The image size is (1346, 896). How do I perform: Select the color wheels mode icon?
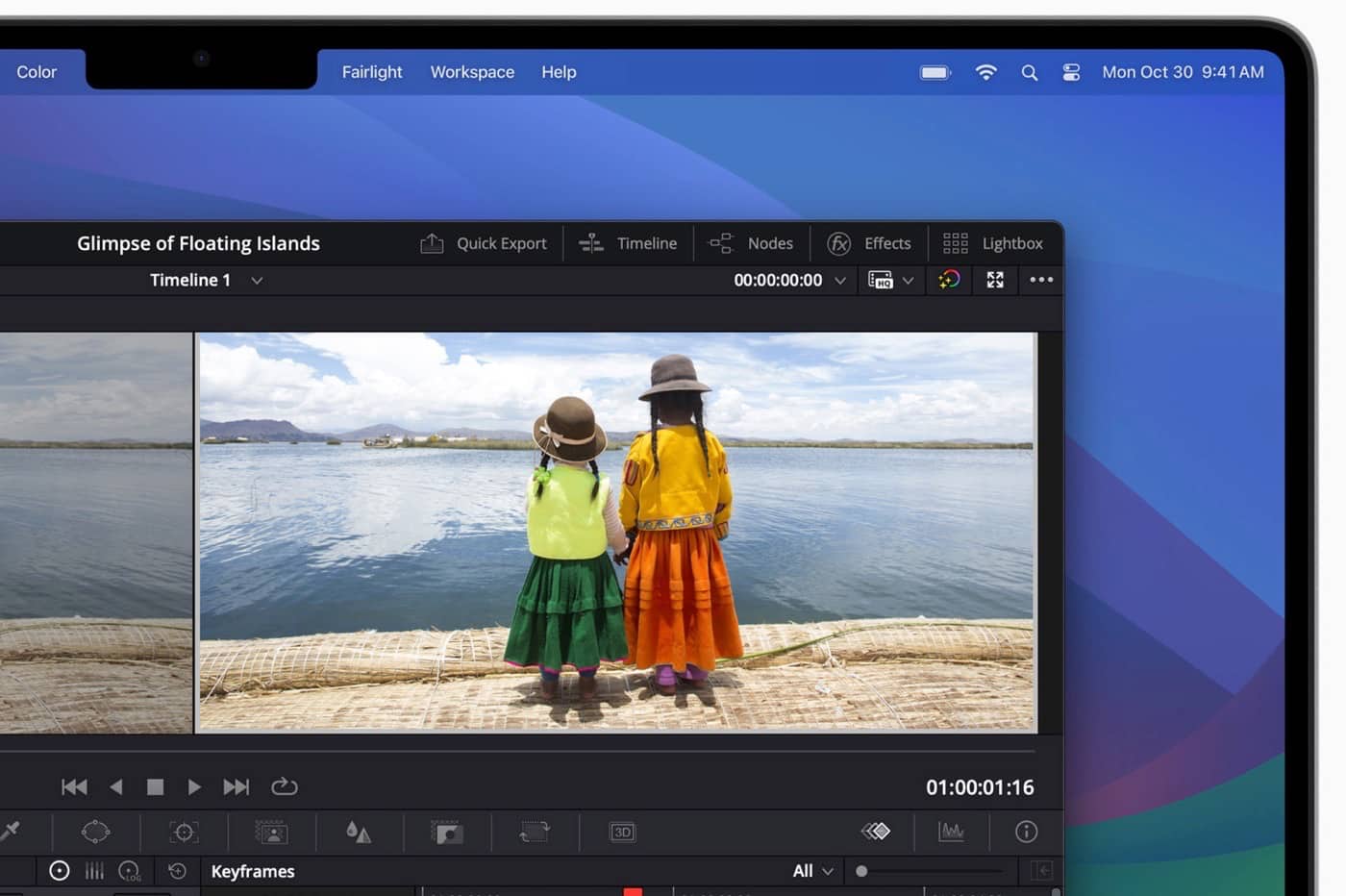pos(60,871)
